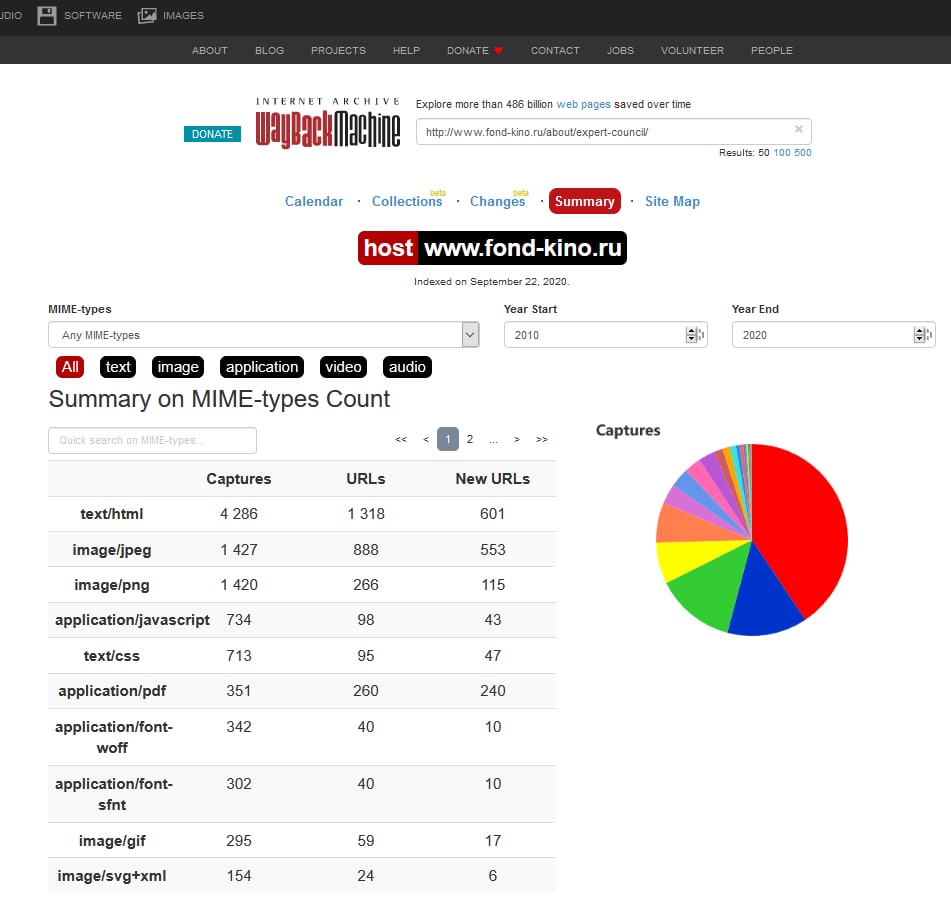
Task: Click the image/svg+xml row label
Action: click(x=112, y=876)
